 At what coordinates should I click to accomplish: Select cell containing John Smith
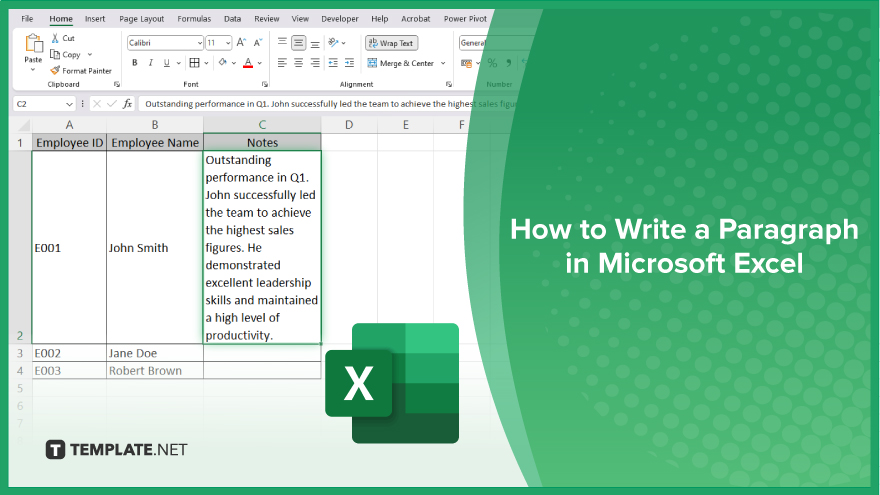(154, 248)
